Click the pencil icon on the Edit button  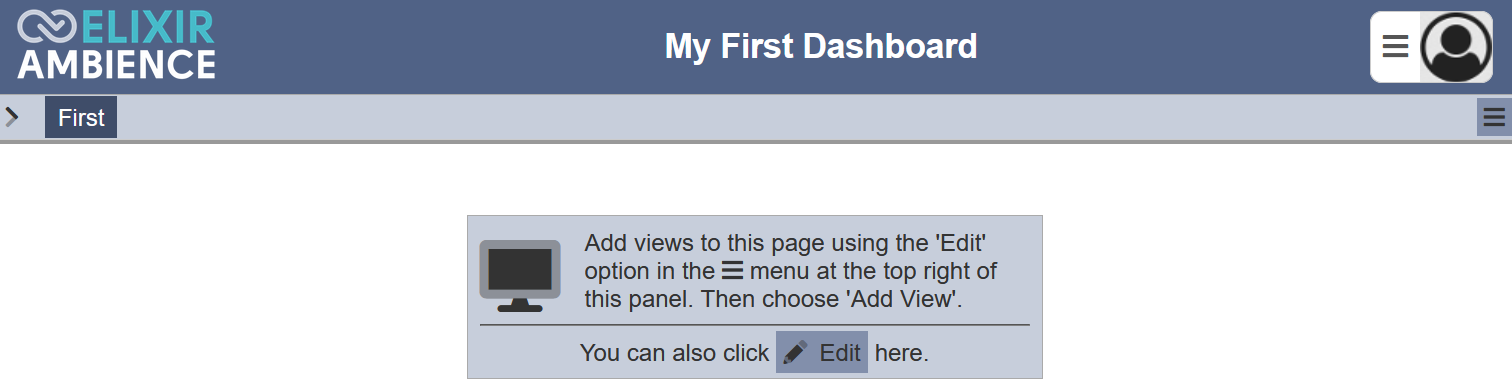[x=795, y=353]
